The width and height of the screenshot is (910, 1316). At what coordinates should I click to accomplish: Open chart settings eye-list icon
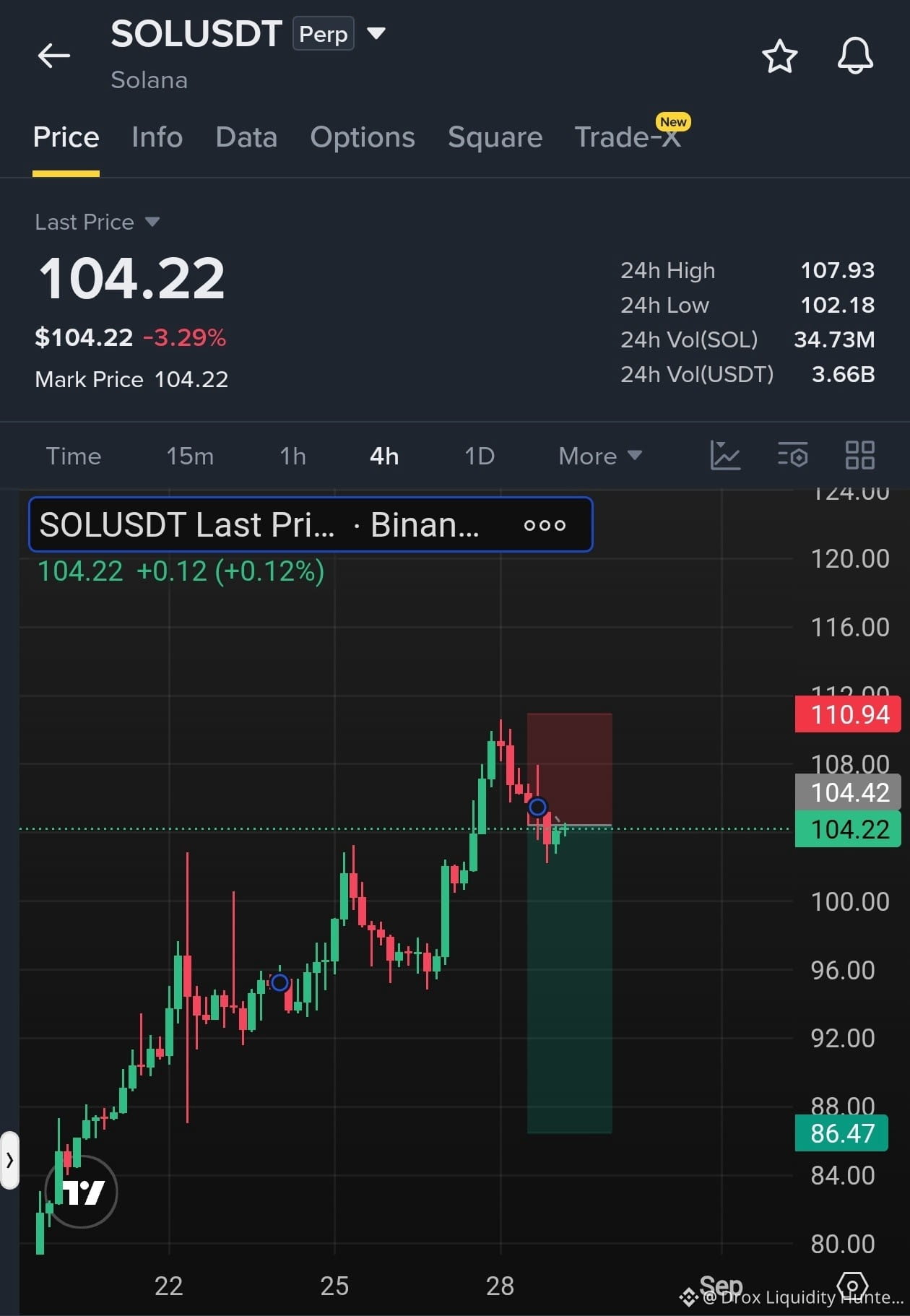tap(792, 456)
